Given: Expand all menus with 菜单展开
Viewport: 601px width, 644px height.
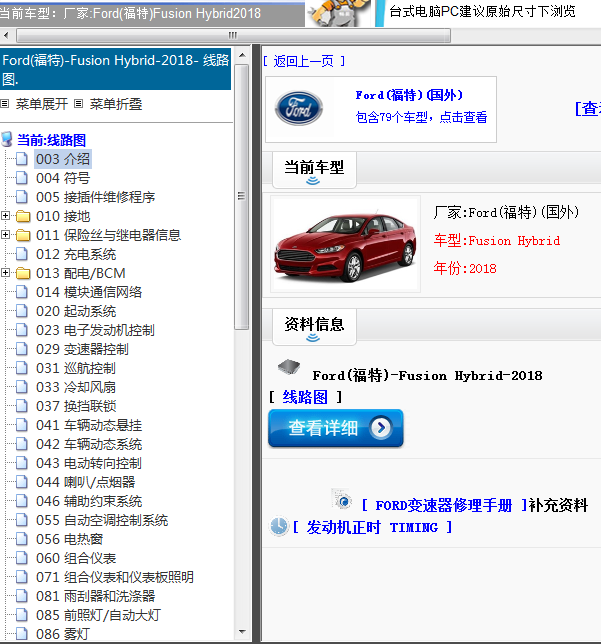Looking at the screenshot, I should click(41, 104).
